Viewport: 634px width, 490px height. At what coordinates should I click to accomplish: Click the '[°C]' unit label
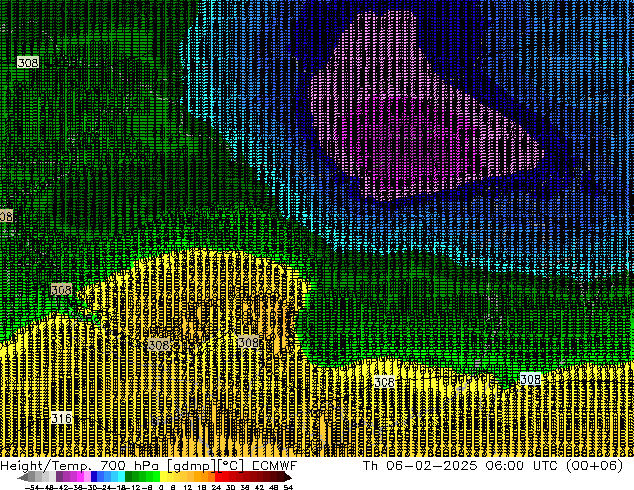pyautogui.click(x=230, y=466)
